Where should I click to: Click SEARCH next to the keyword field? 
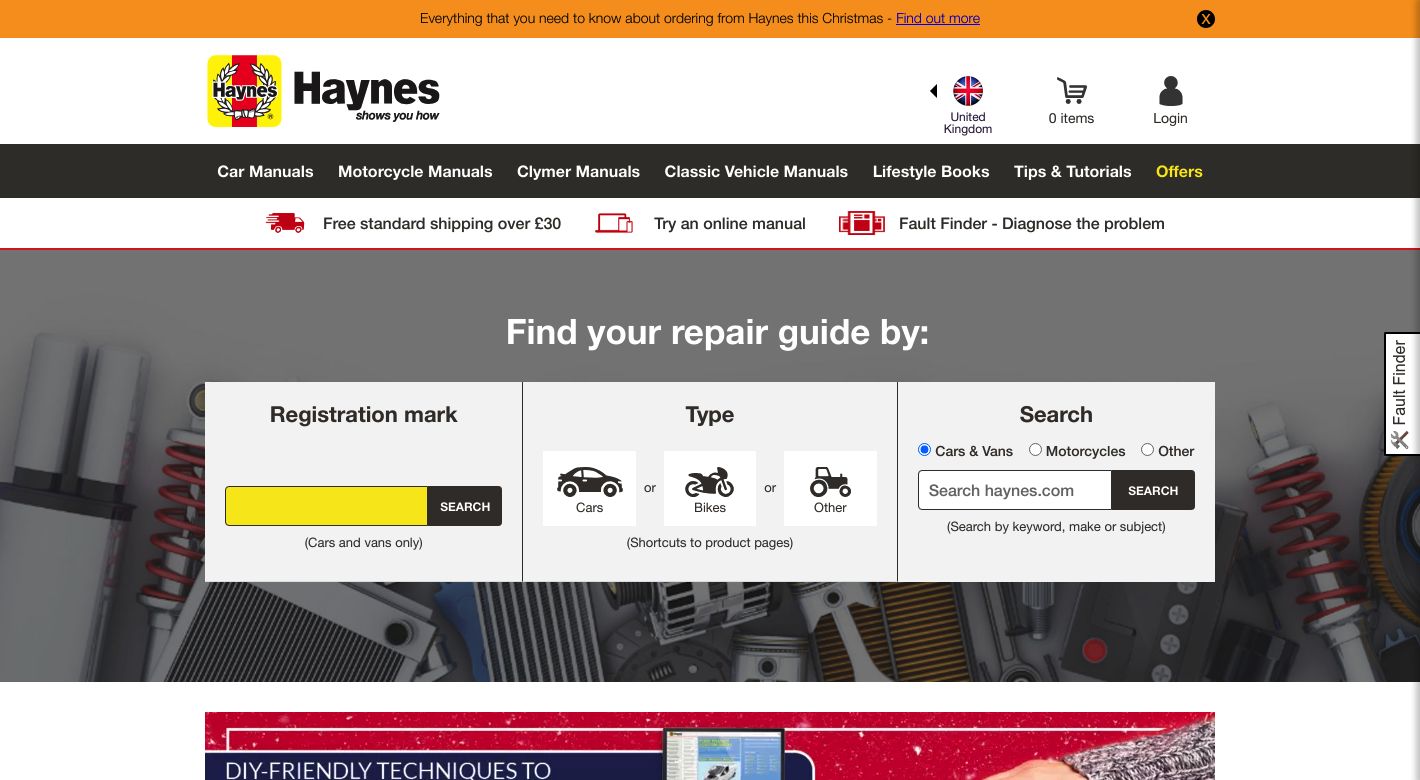pyautogui.click(x=1153, y=490)
